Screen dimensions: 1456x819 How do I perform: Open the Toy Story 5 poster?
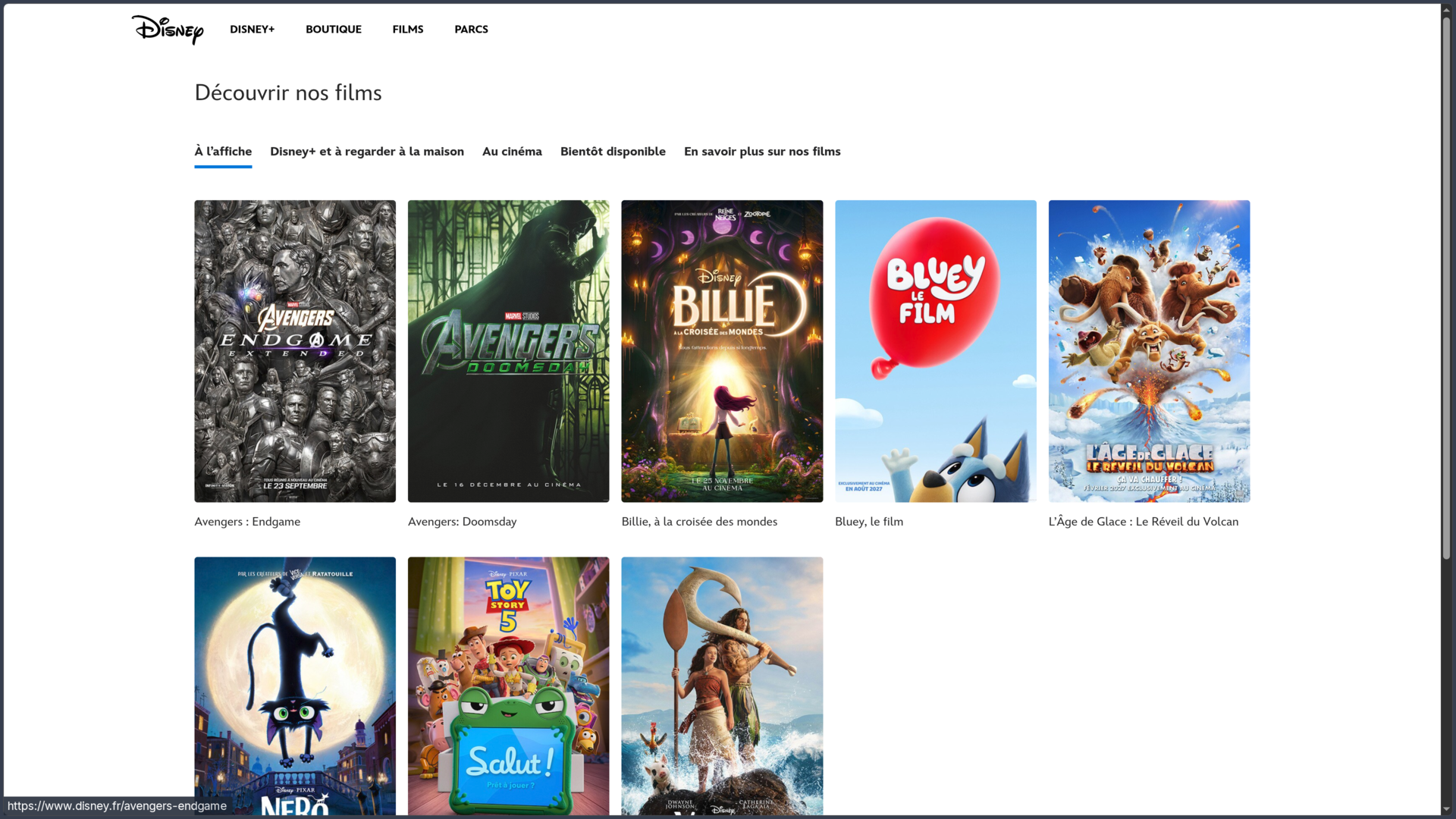[508, 686]
